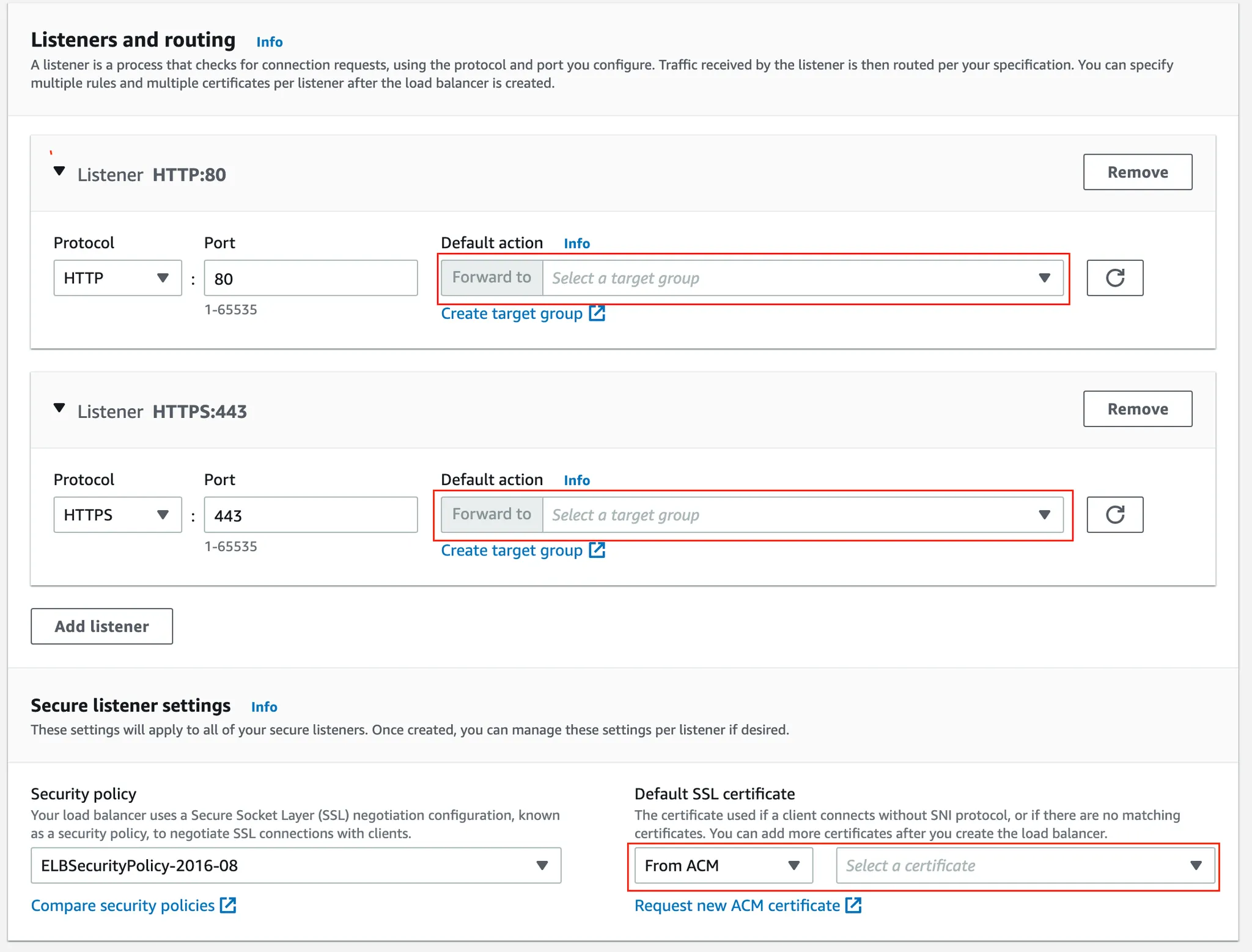
Task: Open Info link next to Listeners and routing
Action: [x=269, y=42]
